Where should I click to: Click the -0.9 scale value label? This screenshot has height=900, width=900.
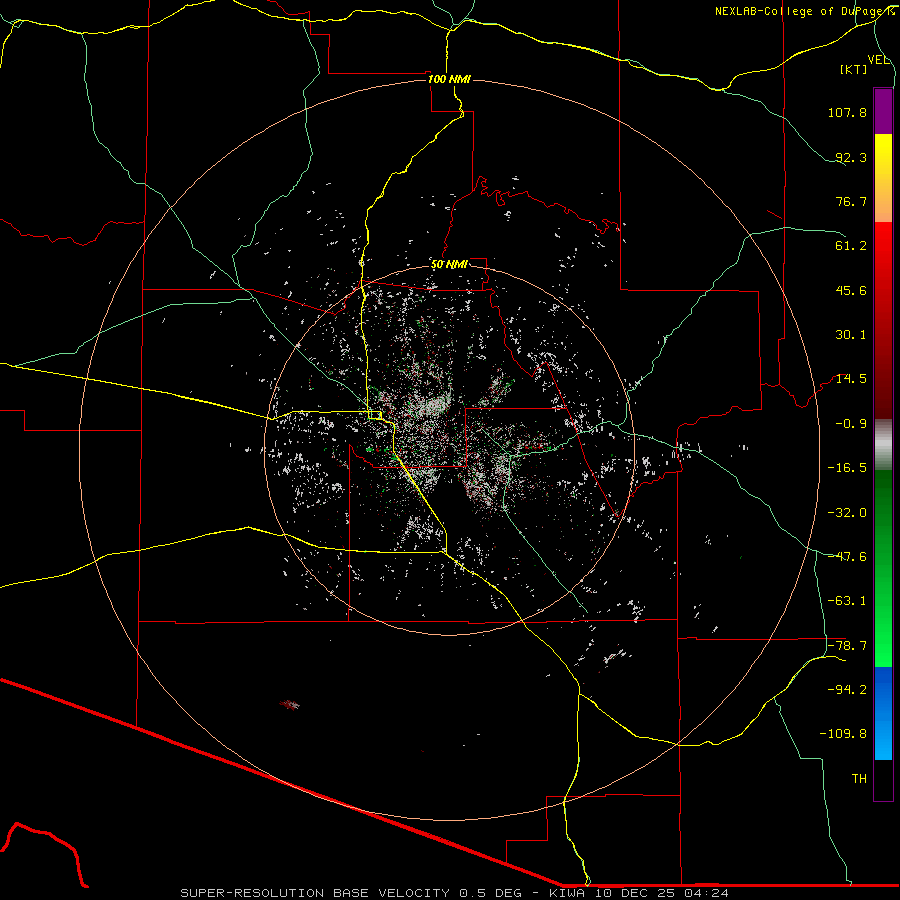point(853,423)
